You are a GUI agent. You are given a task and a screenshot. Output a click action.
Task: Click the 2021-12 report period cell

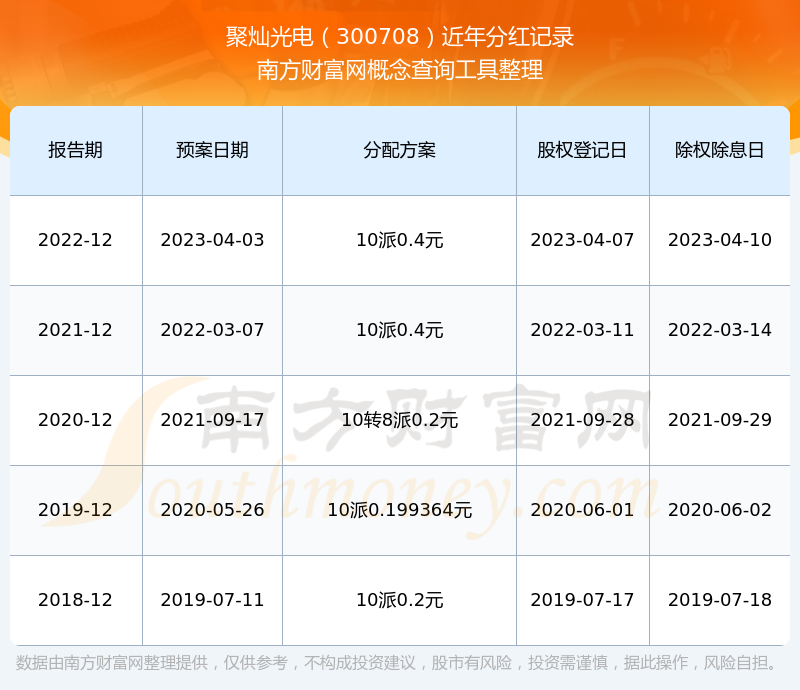(x=76, y=330)
